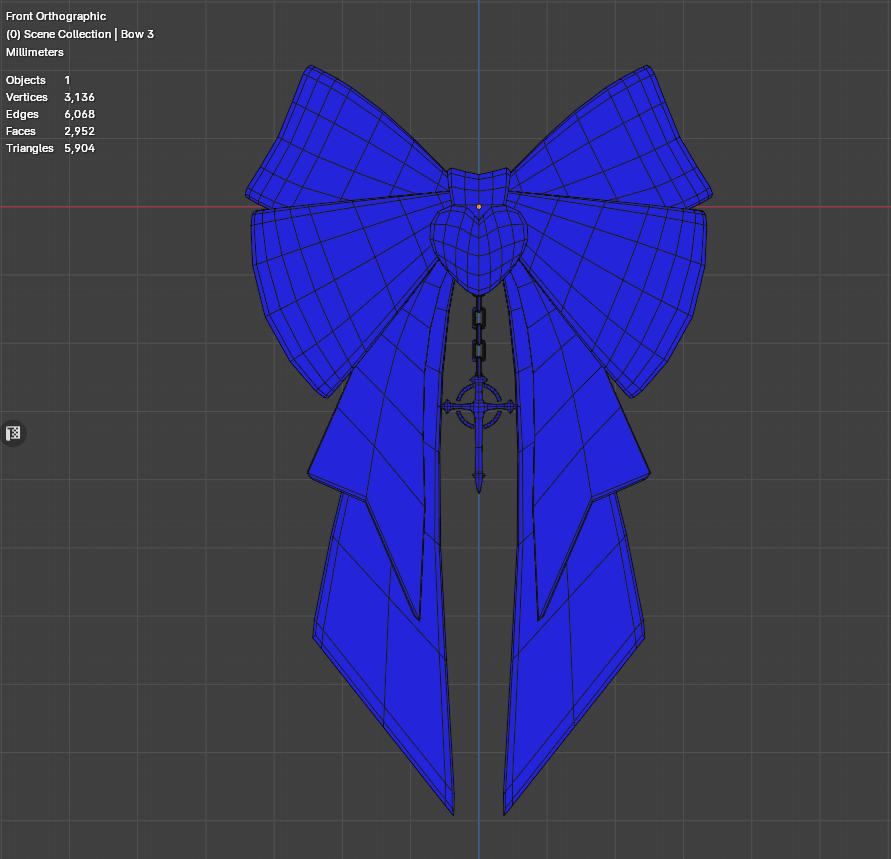Click the checkered tool icon on left edge
The image size is (891, 859).
point(14,433)
